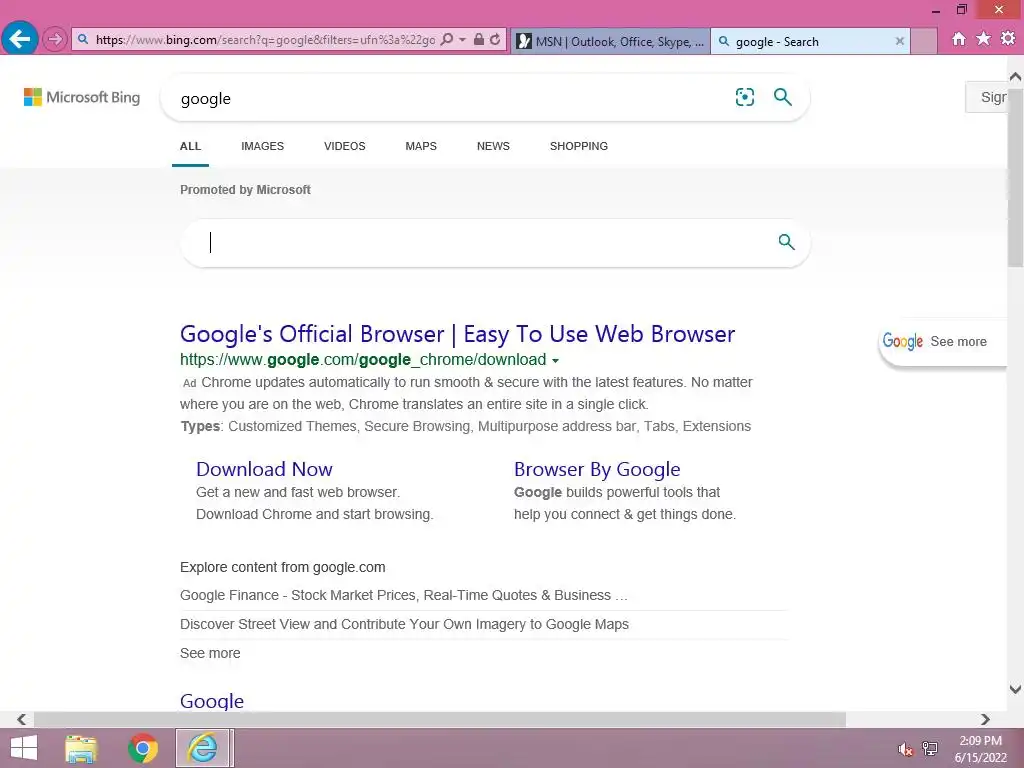Click the network tray icon
Screen dimensions: 1024x768
(930, 749)
